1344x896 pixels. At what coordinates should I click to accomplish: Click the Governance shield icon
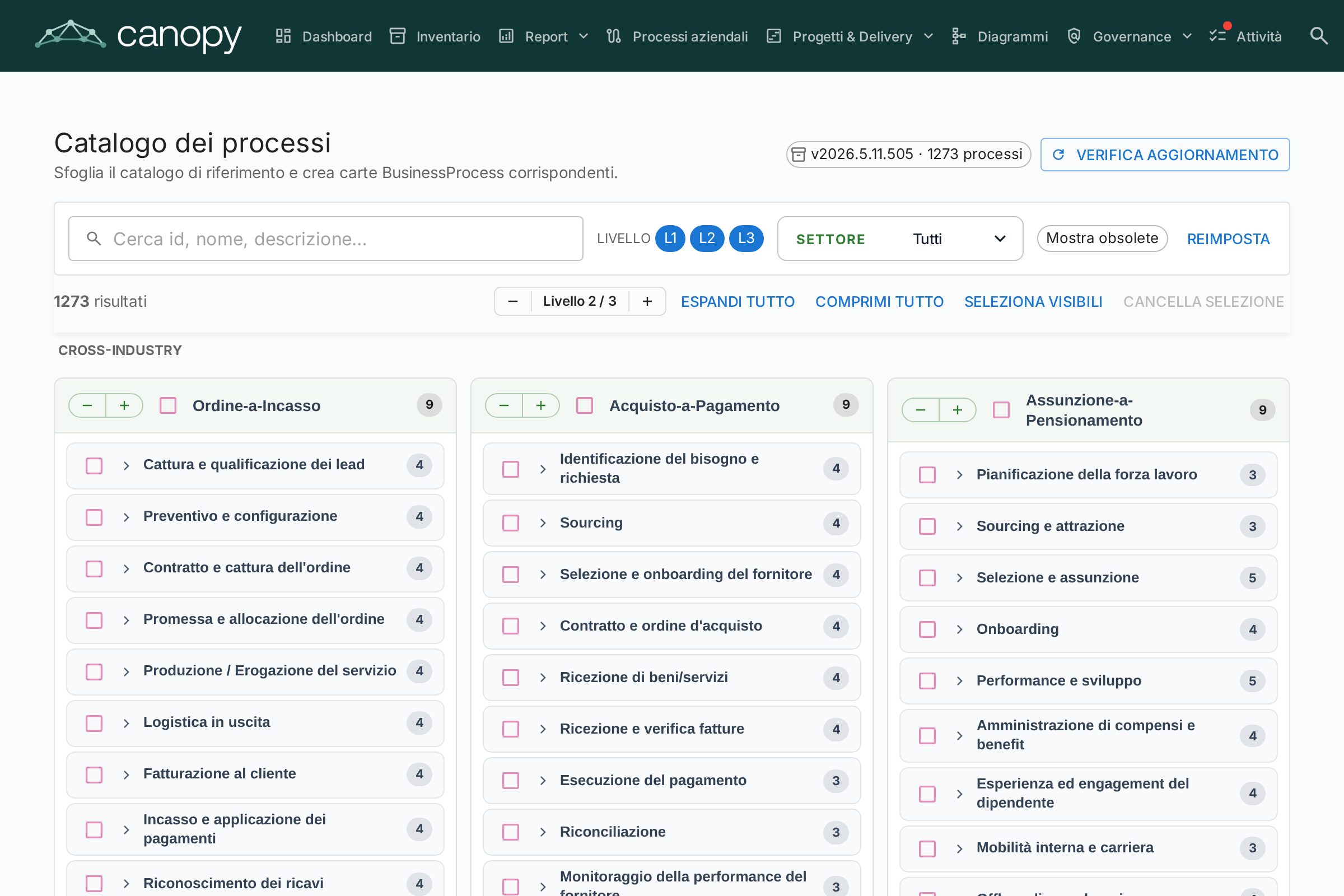tap(1074, 36)
